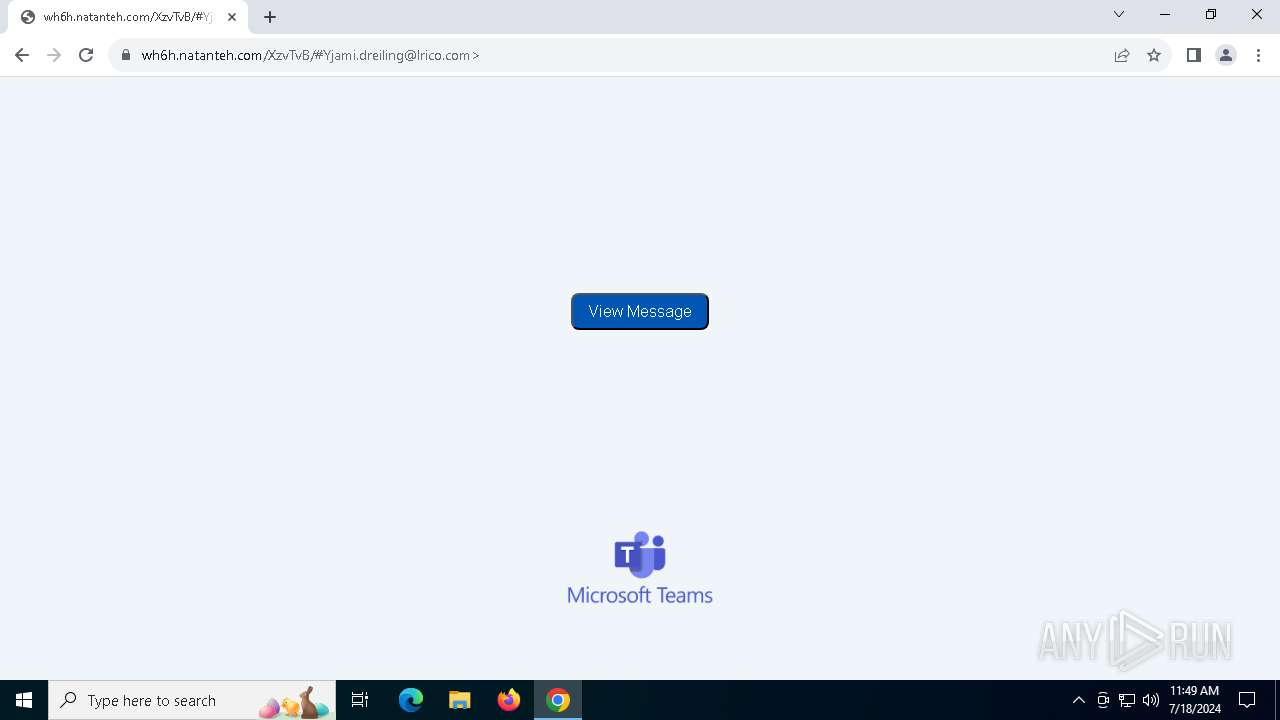The image size is (1280, 720).
Task: Minimize the Chrome window
Action: pos(1165,15)
